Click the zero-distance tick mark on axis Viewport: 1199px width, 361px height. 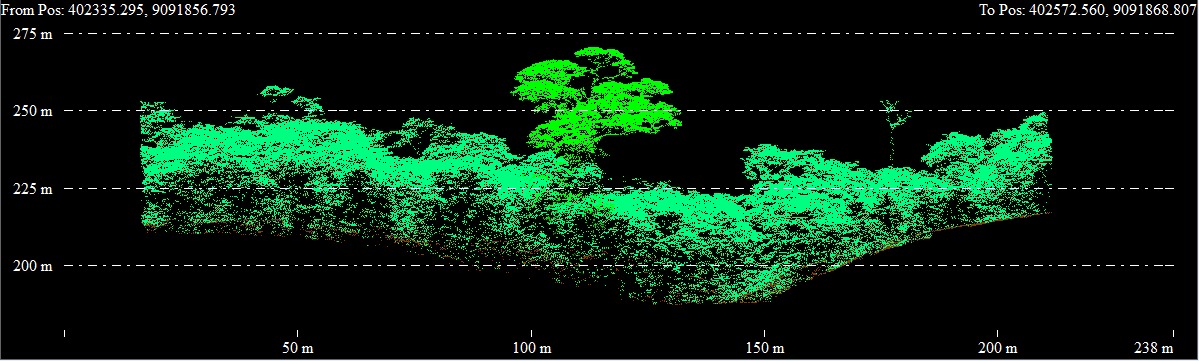(65, 333)
